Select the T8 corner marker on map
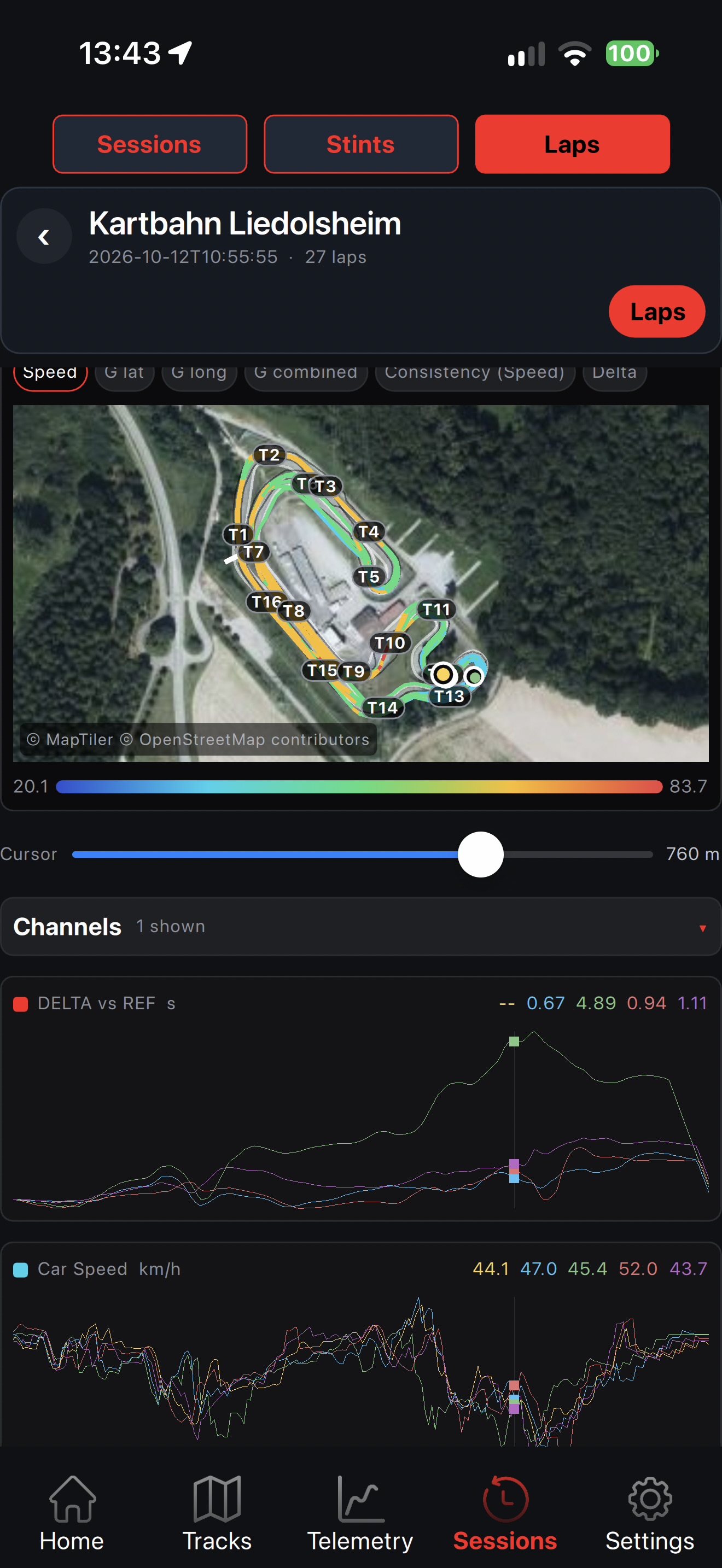Image resolution: width=722 pixels, height=1568 pixels. [x=293, y=611]
